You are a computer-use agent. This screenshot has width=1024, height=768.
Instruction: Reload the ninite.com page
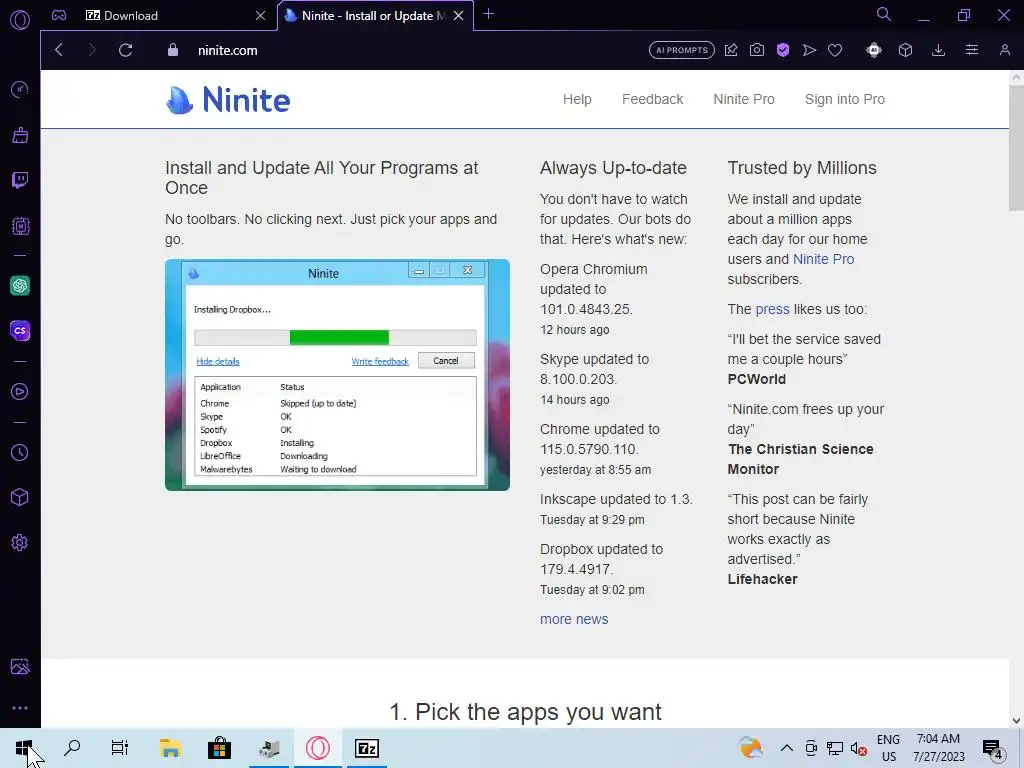coord(125,50)
